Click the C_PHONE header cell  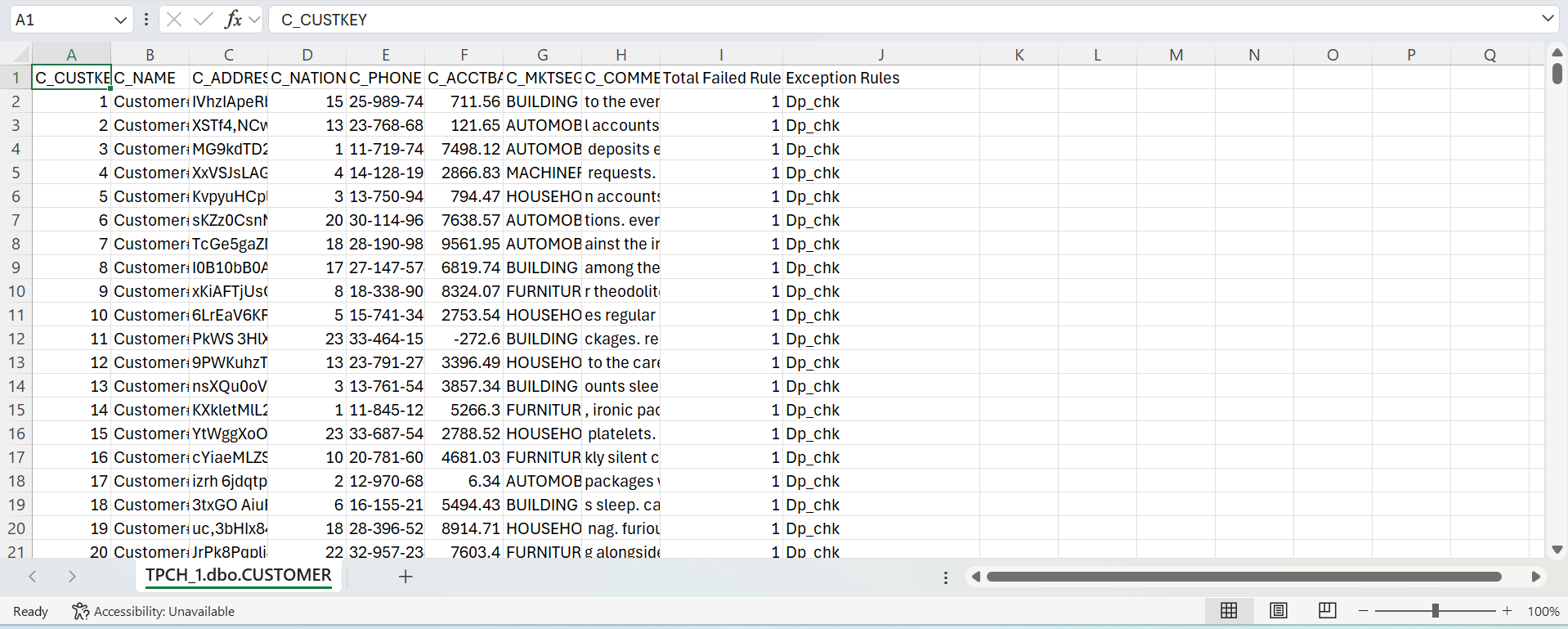[386, 78]
